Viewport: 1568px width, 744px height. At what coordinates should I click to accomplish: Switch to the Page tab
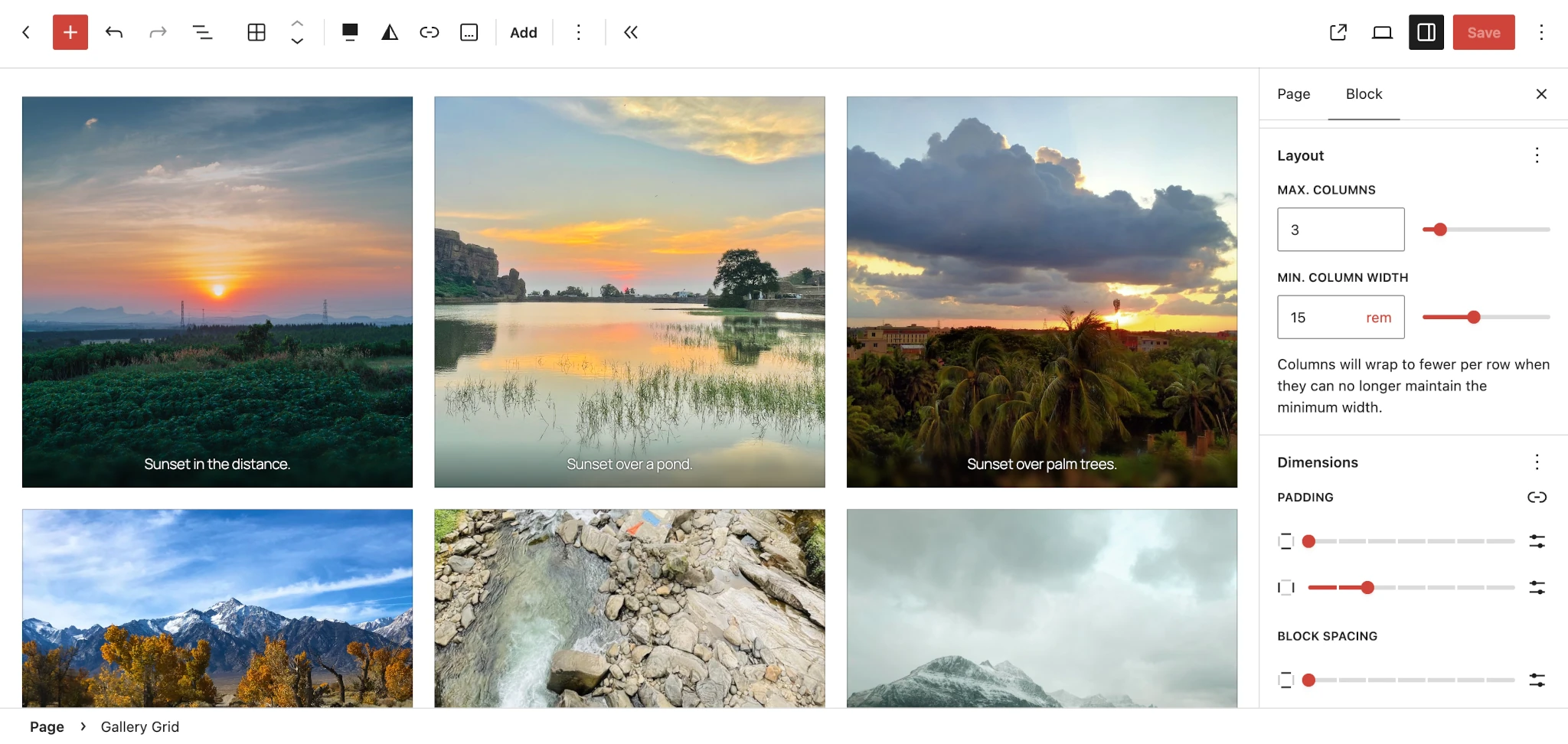coord(1294,94)
